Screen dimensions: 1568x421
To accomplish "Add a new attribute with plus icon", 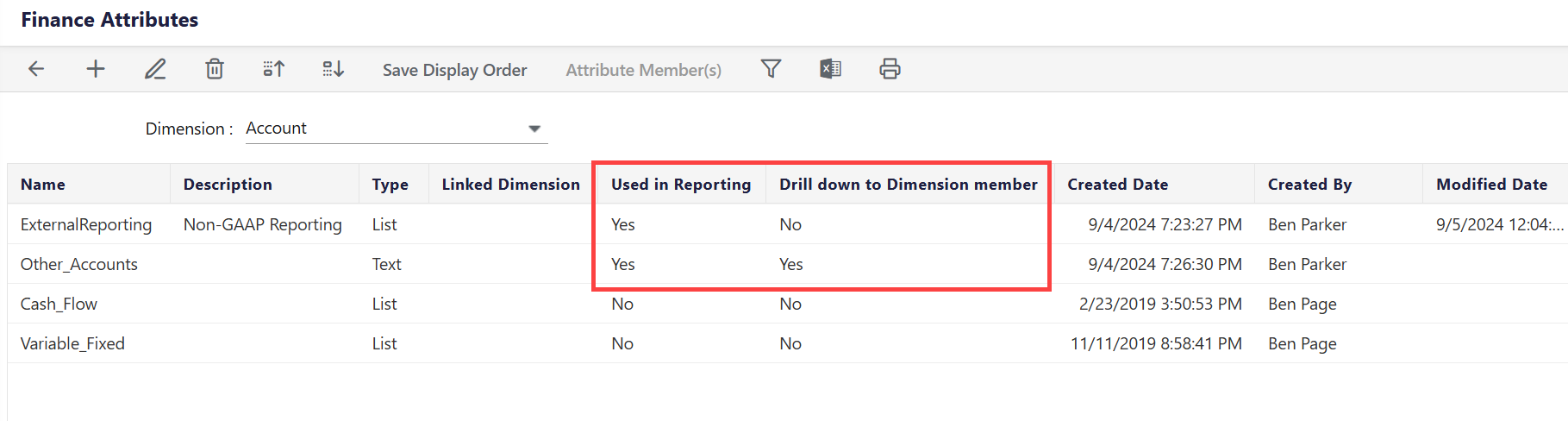I will coord(96,69).
